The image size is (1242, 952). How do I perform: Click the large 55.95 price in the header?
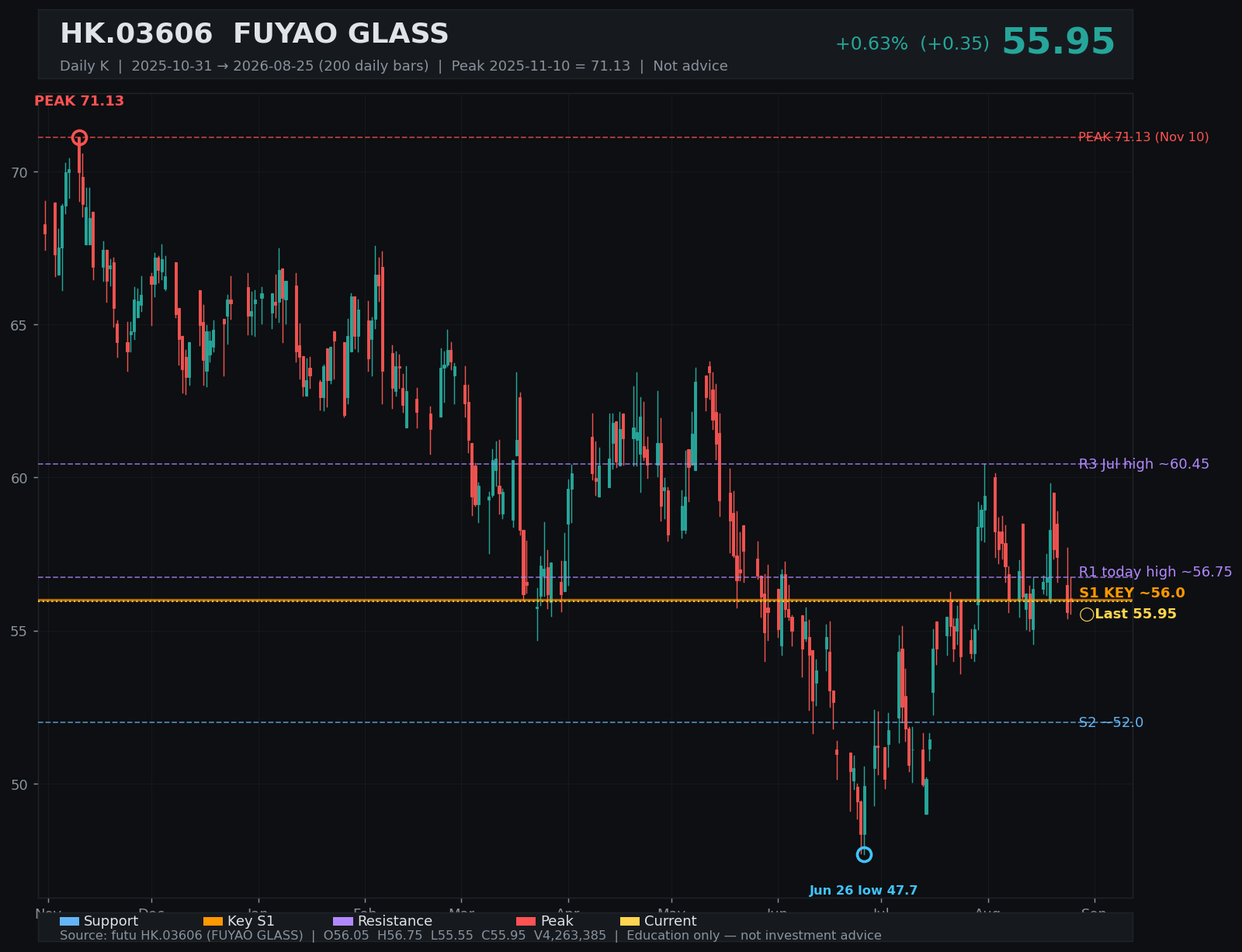tap(1058, 42)
